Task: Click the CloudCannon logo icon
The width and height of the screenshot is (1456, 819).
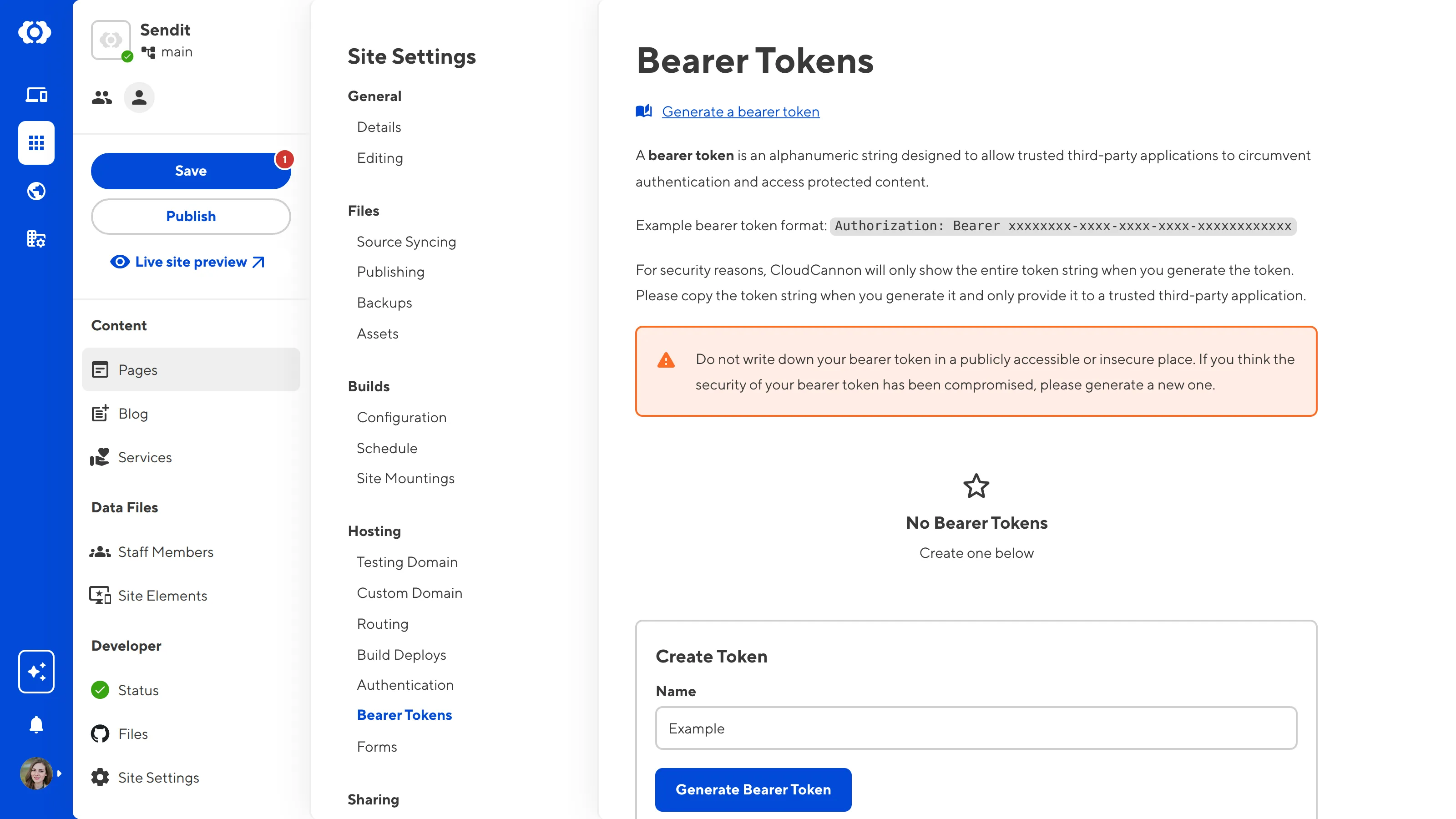Action: [x=35, y=32]
